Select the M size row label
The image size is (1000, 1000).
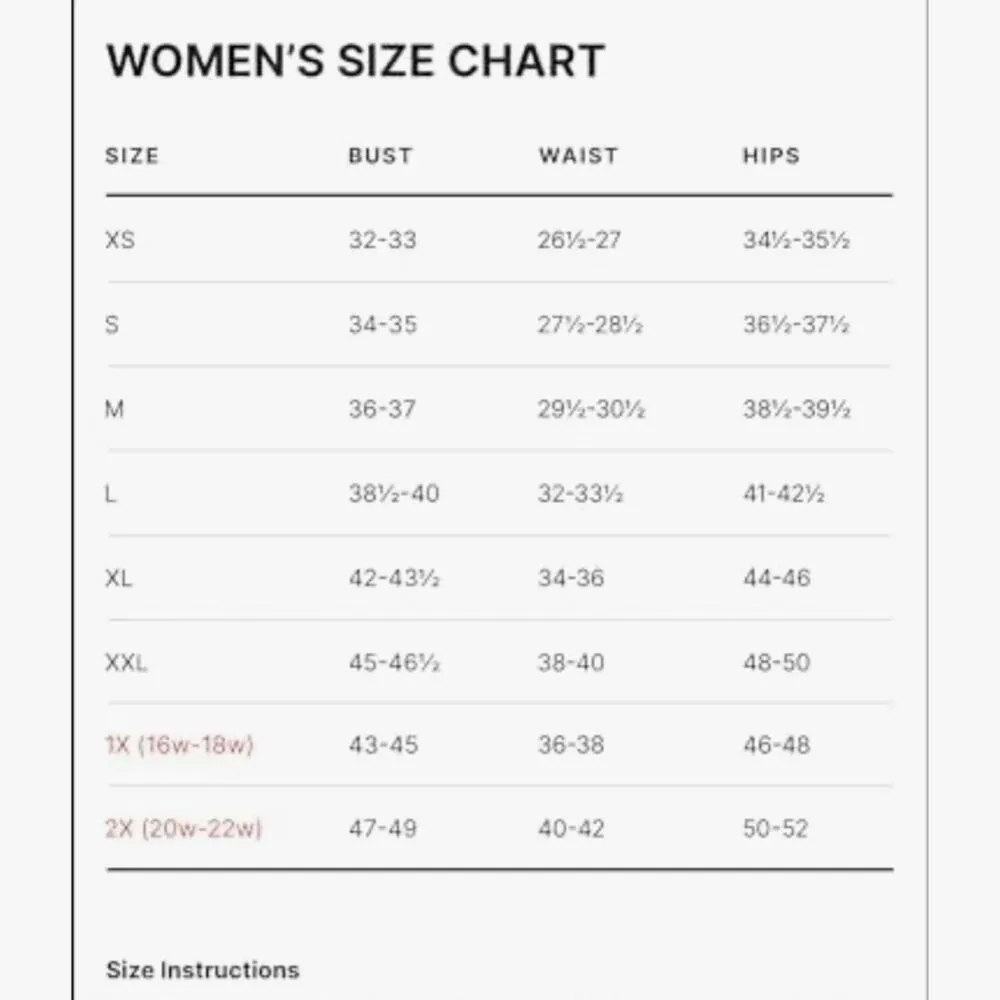pyautogui.click(x=114, y=409)
